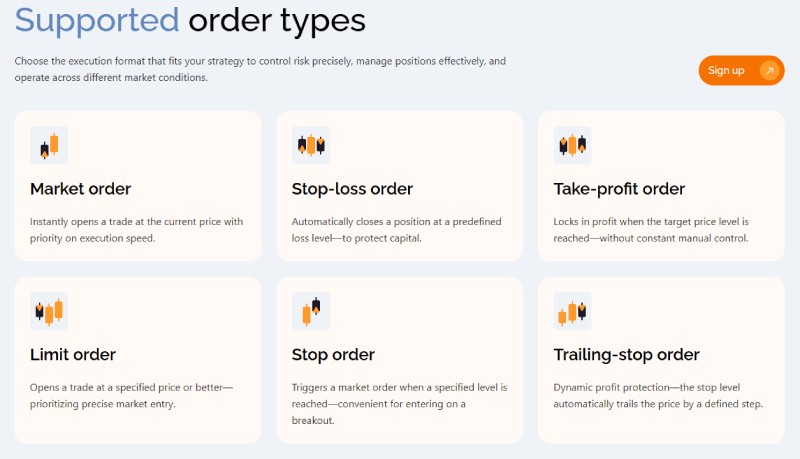The height and width of the screenshot is (459, 800).
Task: Click the Limit order candlestick icon
Action: [x=49, y=311]
